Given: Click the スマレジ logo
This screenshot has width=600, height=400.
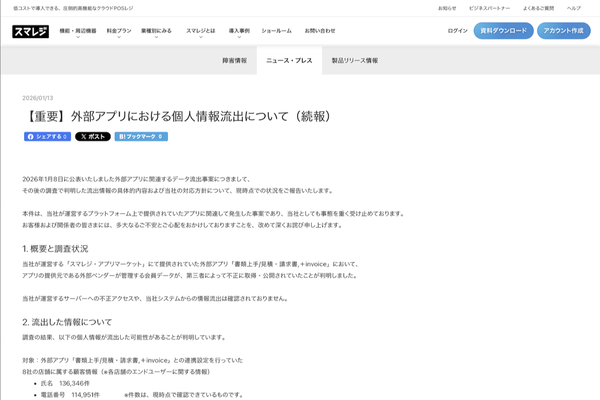Looking at the screenshot, I should tap(31, 31).
